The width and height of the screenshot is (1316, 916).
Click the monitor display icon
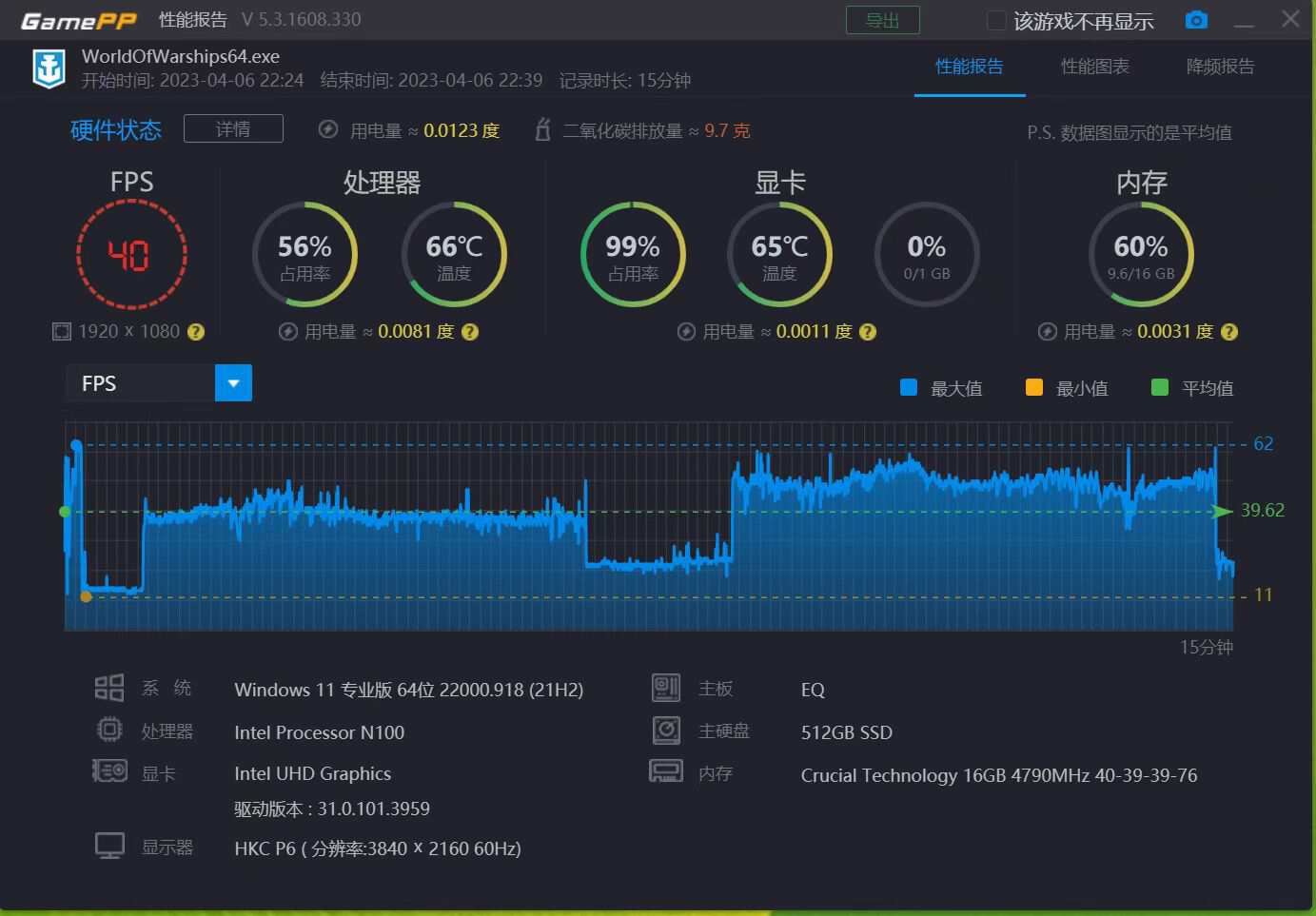109,846
